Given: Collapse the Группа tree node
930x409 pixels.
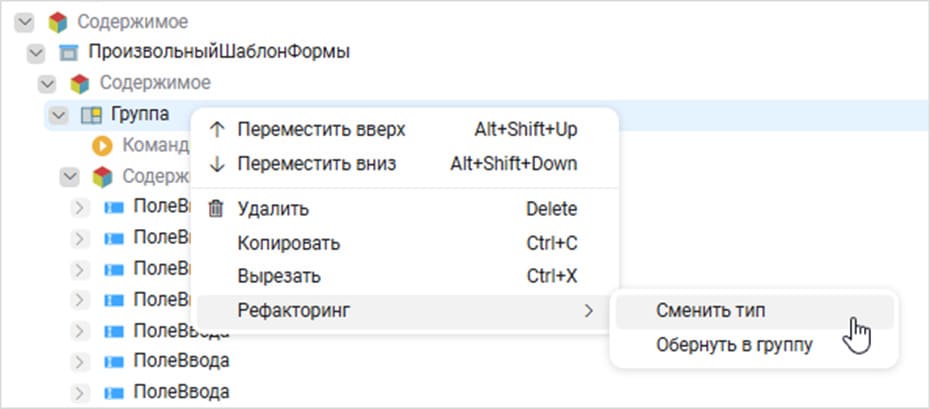Looking at the screenshot, I should coord(59,115).
